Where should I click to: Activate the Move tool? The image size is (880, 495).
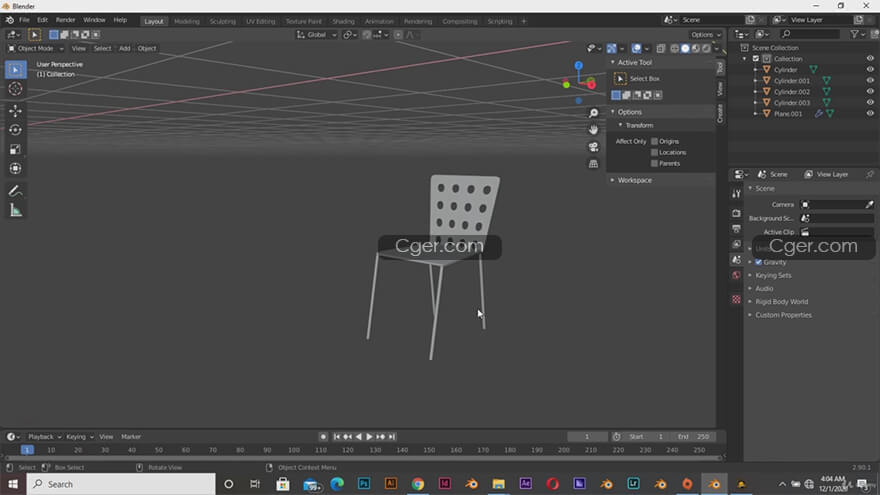tap(15, 111)
